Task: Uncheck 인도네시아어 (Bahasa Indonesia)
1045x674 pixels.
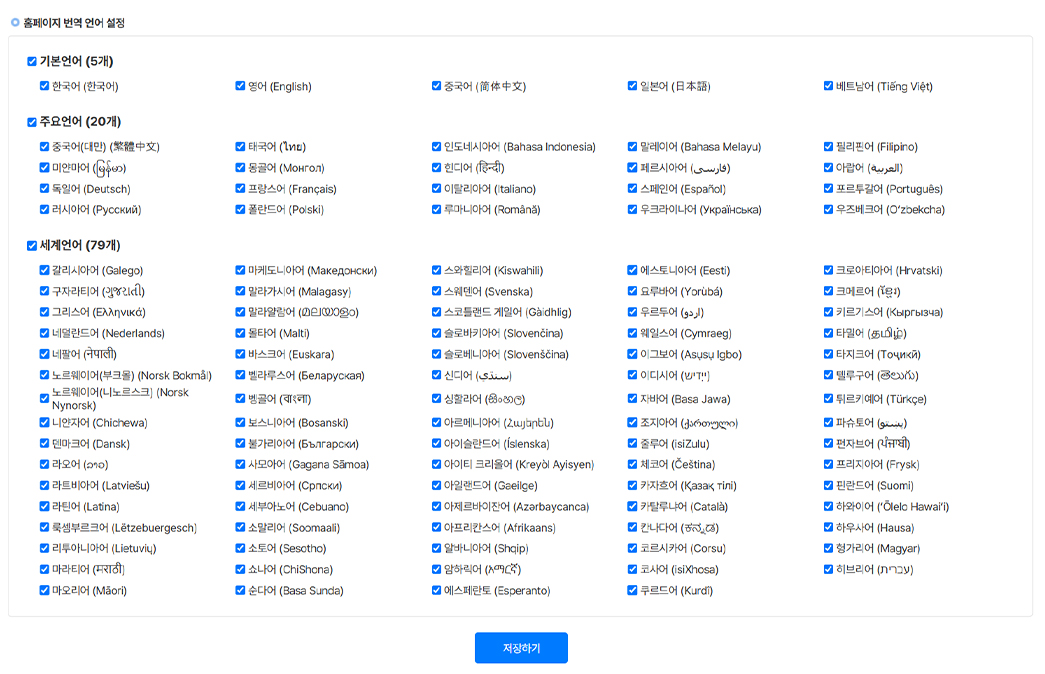Action: pyautogui.click(x=437, y=147)
